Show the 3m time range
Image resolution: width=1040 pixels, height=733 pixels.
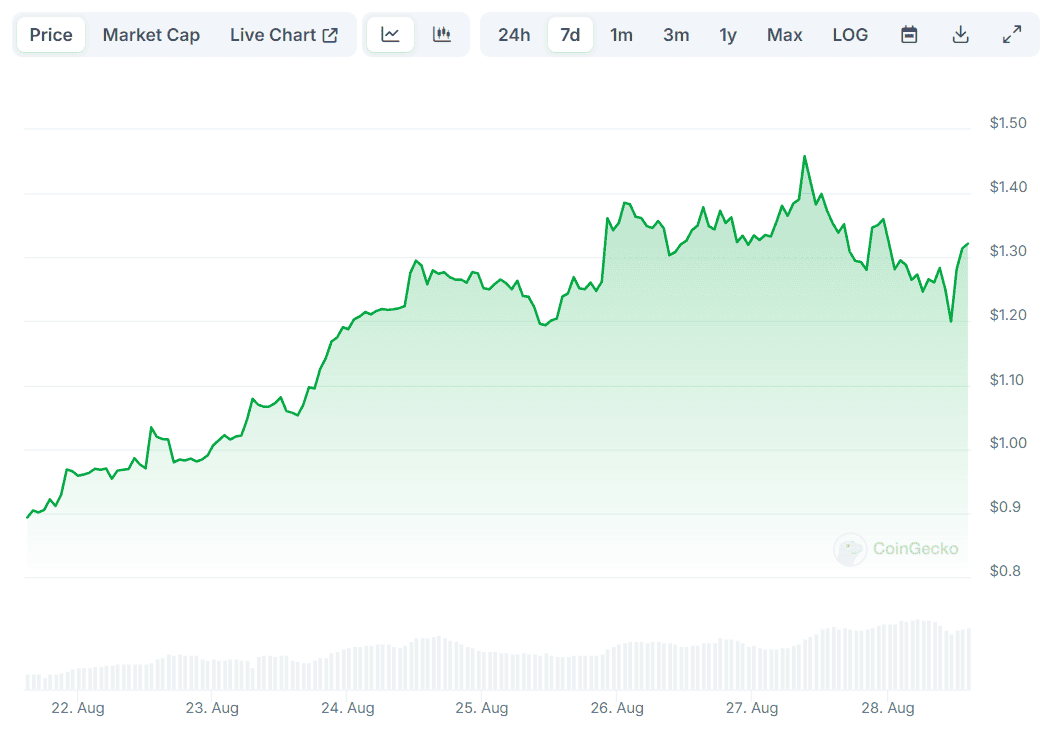pos(676,35)
